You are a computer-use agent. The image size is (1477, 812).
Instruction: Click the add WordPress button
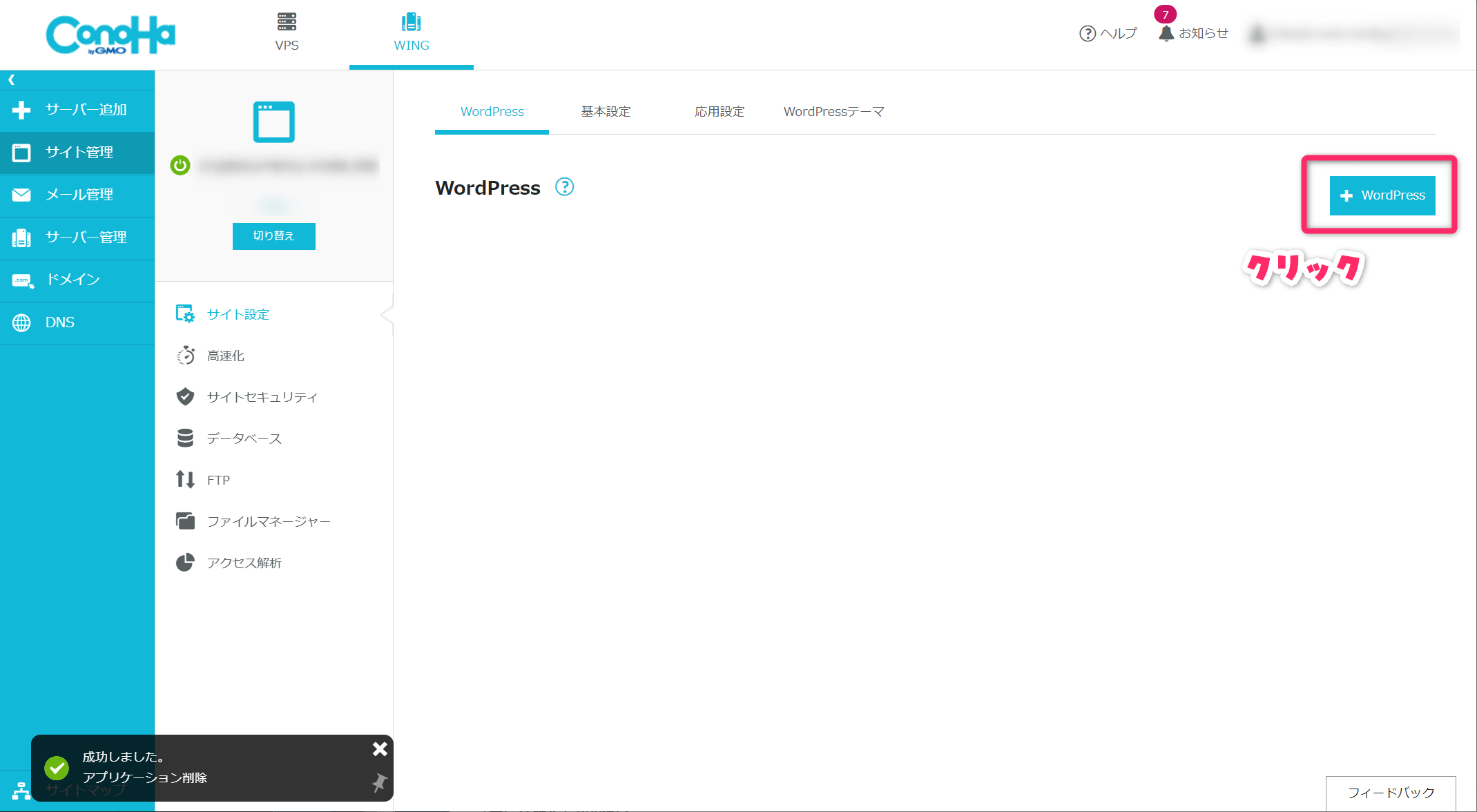pos(1382,195)
